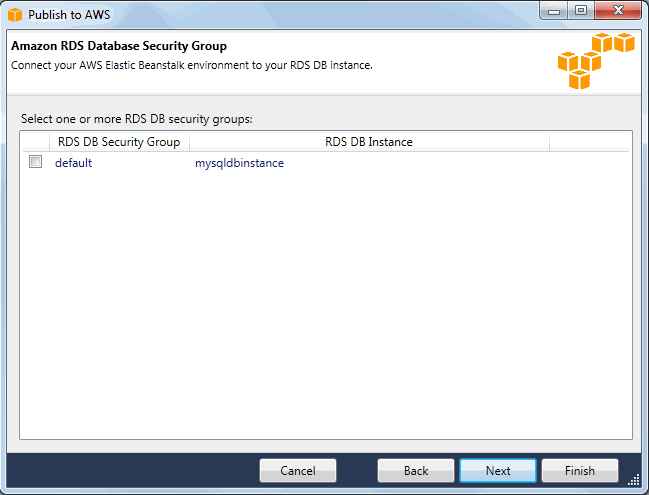Go Back to the previous wizard step
649x495 pixels.
coord(416,471)
